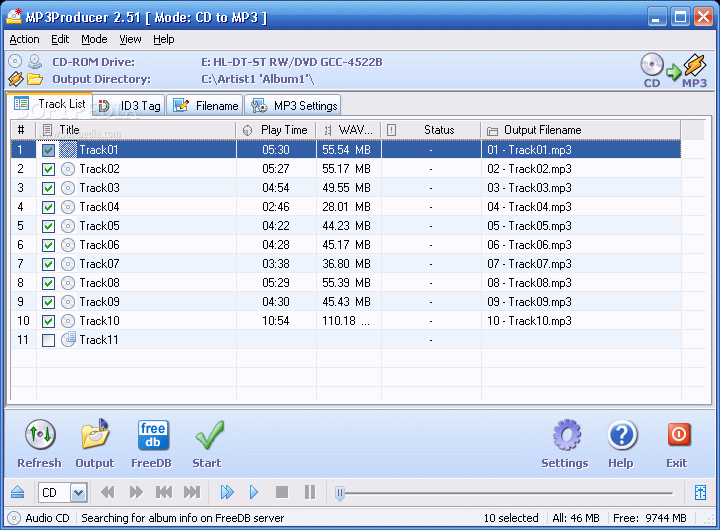Click the double-arrow play all button
This screenshot has height=530, width=720.
tap(227, 492)
